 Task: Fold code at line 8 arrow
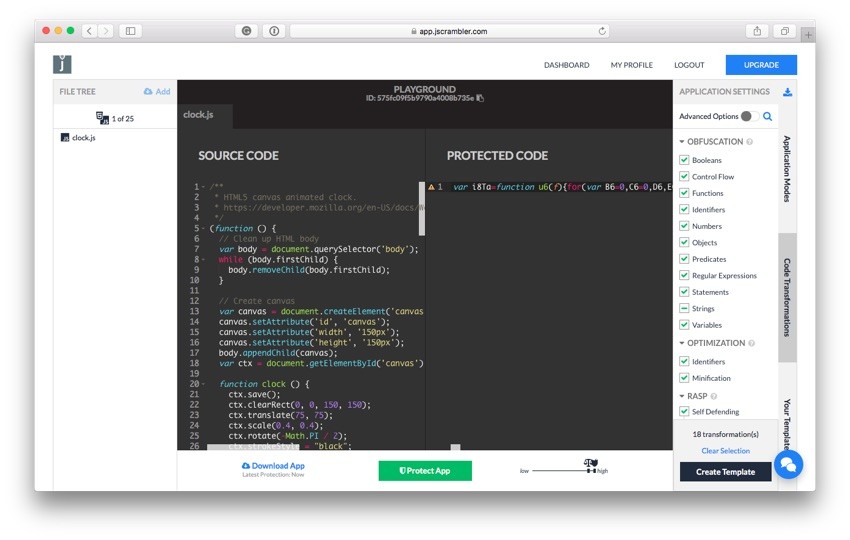pyautogui.click(x=203, y=260)
